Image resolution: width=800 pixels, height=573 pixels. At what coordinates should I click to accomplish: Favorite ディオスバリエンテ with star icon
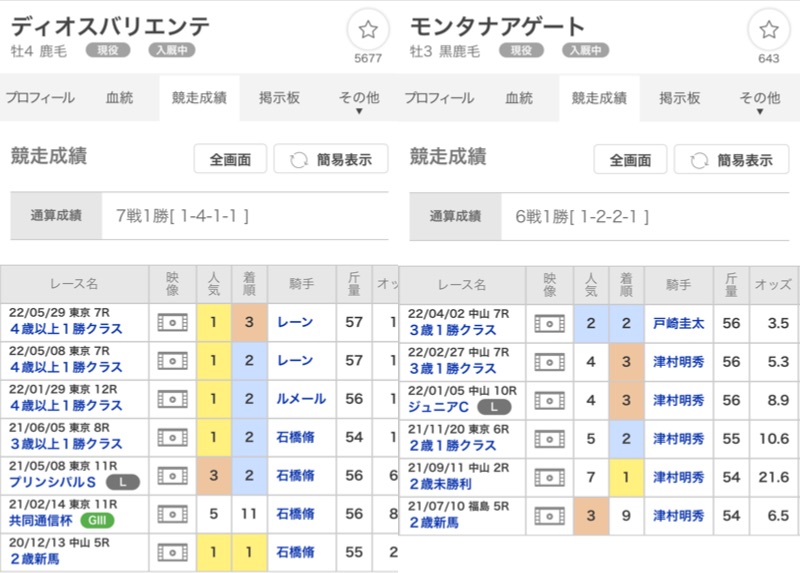368,30
